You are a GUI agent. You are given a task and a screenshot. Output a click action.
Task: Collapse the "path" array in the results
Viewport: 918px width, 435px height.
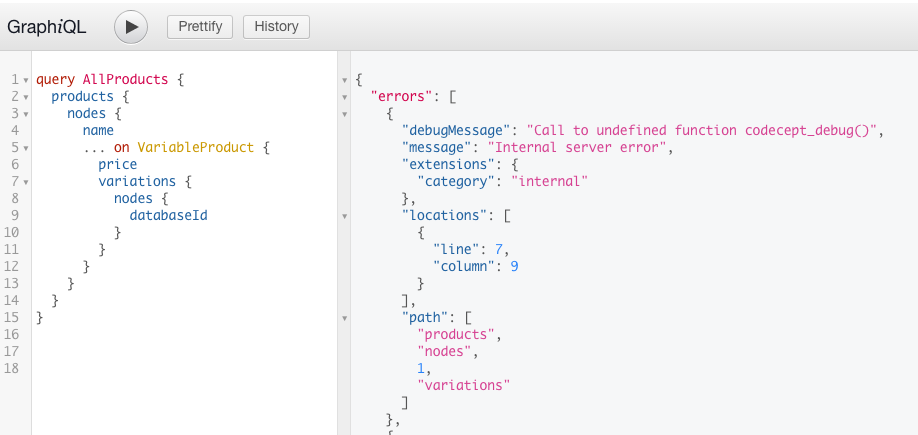pyautogui.click(x=345, y=318)
